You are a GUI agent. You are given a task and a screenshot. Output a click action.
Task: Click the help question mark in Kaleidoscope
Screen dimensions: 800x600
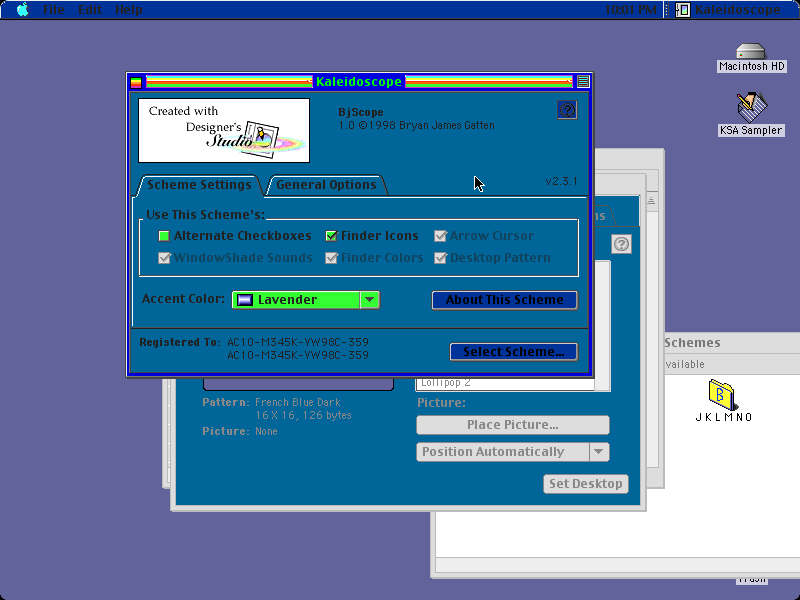tap(567, 110)
